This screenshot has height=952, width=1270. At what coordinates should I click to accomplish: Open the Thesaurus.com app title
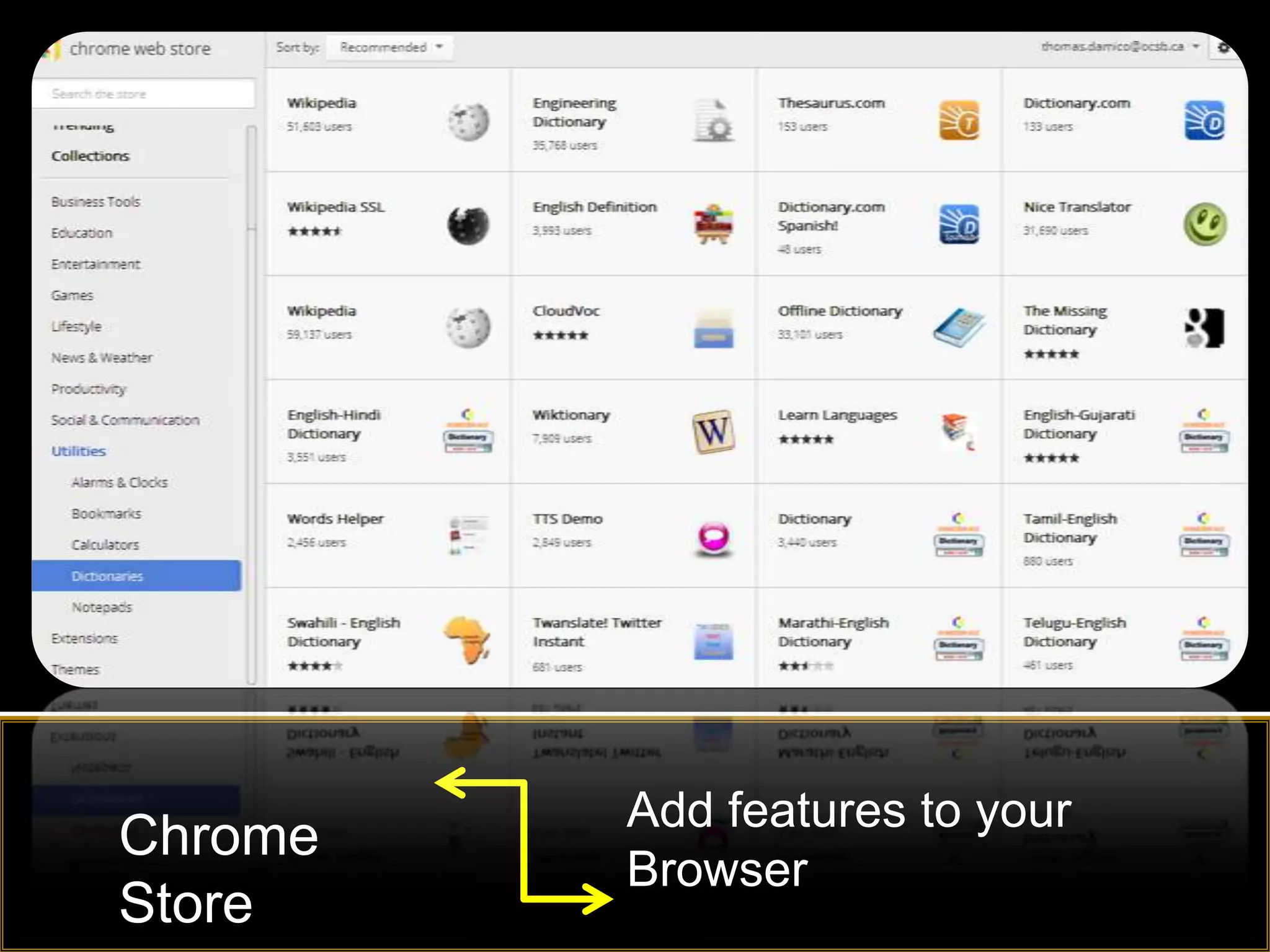(832, 103)
